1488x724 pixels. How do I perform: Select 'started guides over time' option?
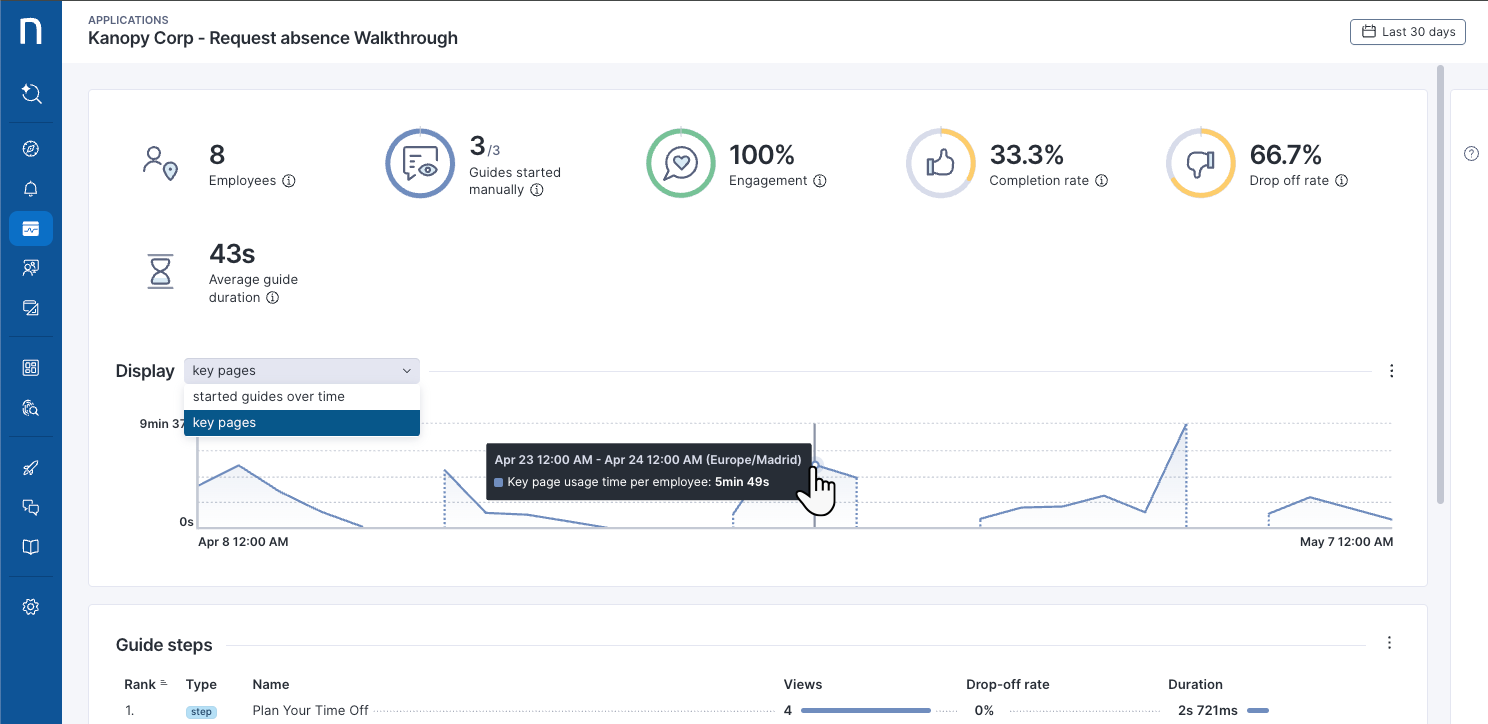269,397
